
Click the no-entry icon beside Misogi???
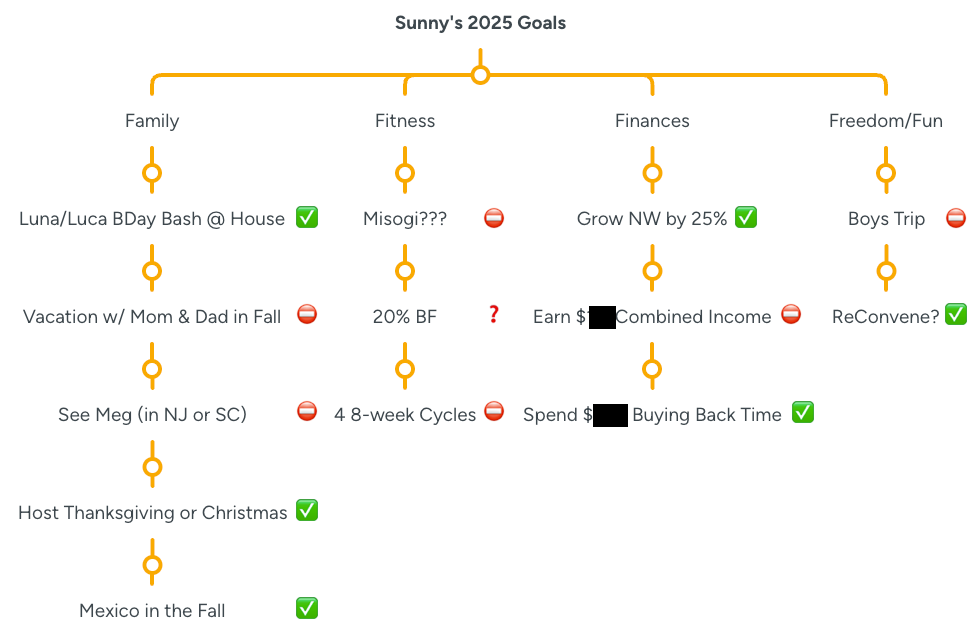click(493, 218)
